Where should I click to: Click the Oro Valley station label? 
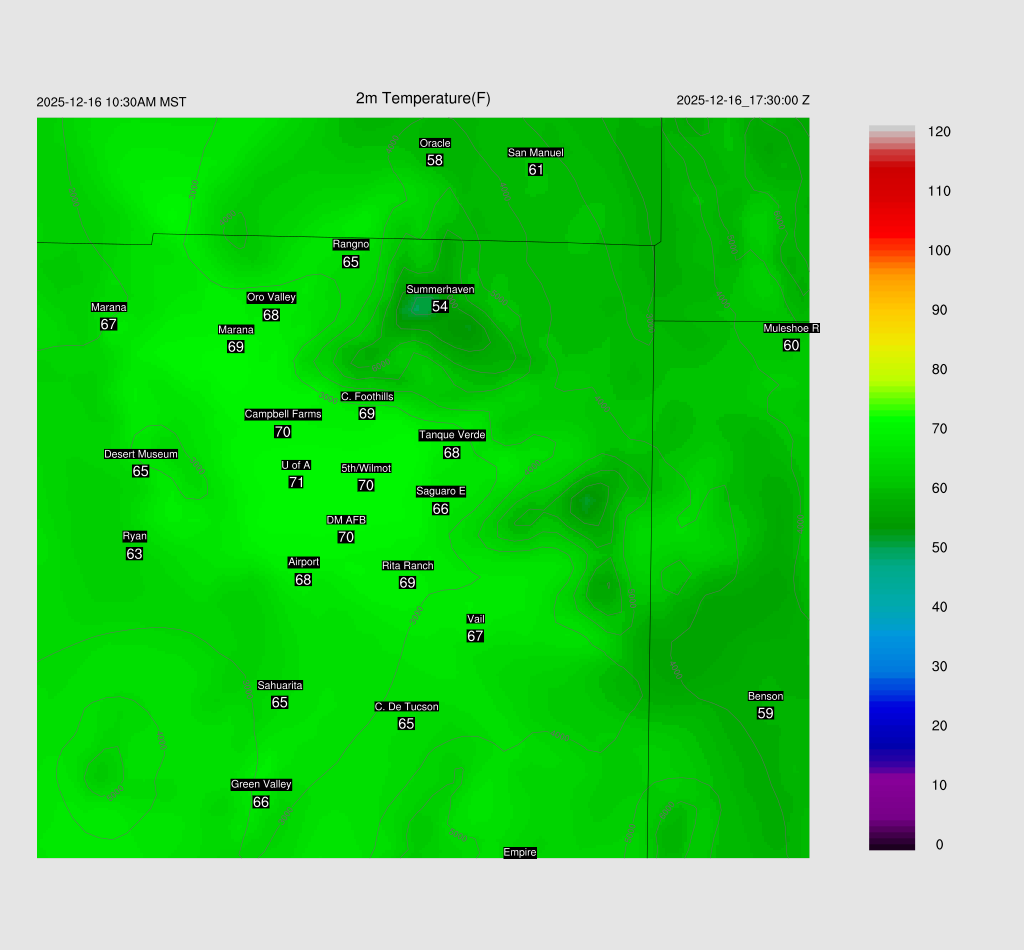(x=271, y=297)
